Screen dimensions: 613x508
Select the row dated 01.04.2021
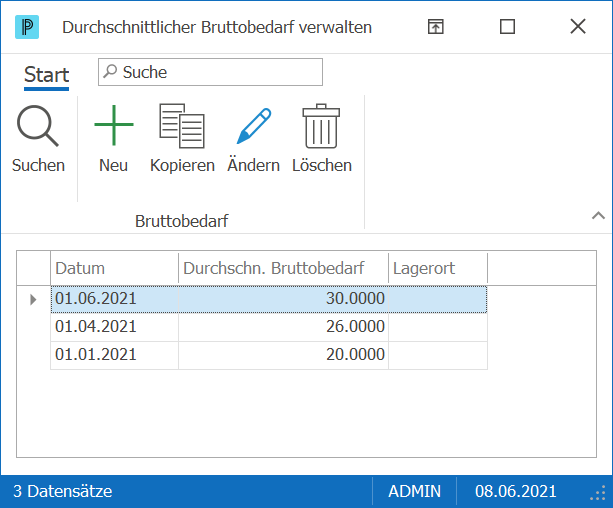[x=269, y=327]
